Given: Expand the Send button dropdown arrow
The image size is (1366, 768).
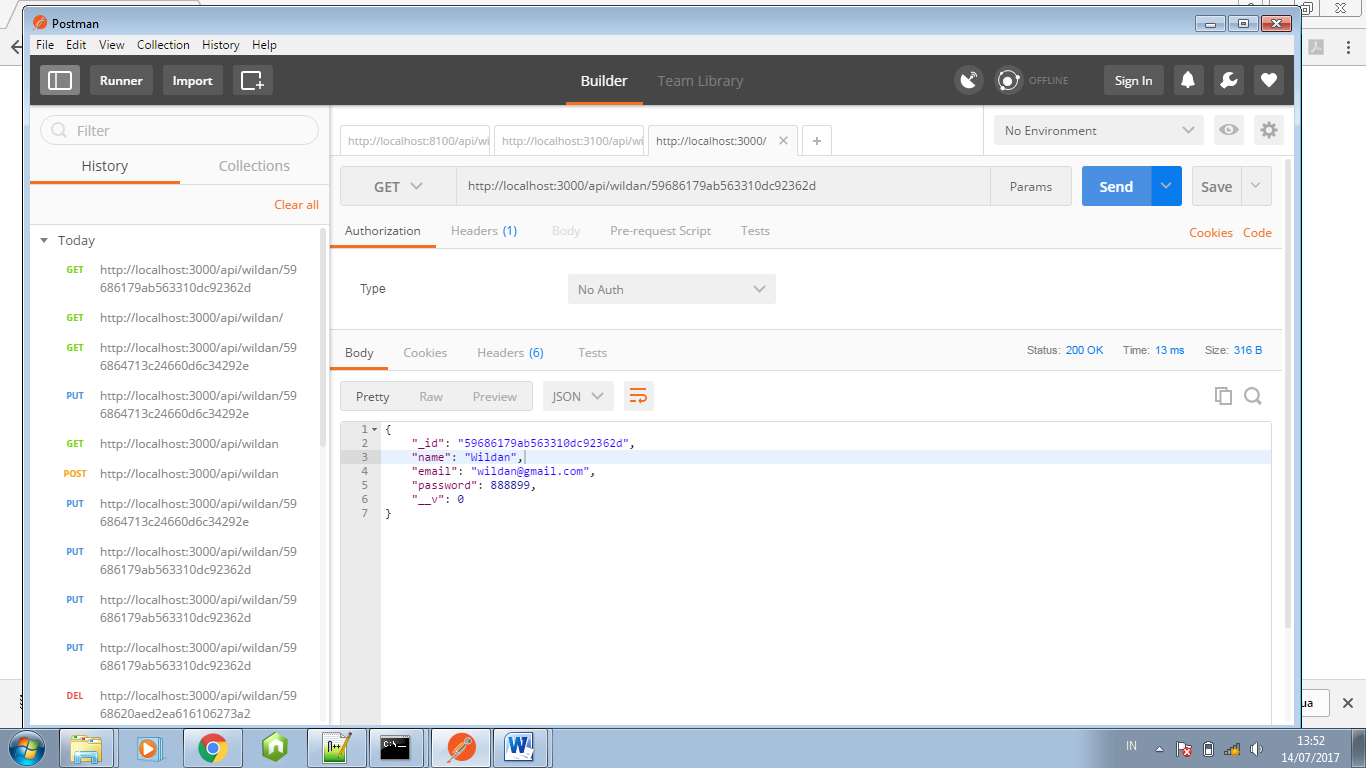Looking at the screenshot, I should 1166,186.
